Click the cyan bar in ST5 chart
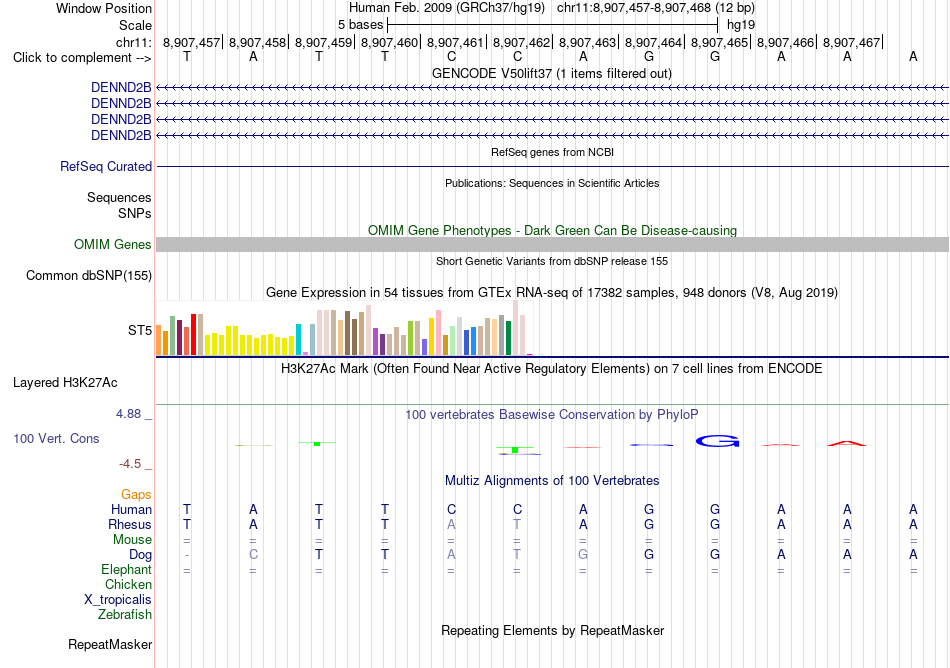The width and height of the screenshot is (950, 668). [x=298, y=339]
